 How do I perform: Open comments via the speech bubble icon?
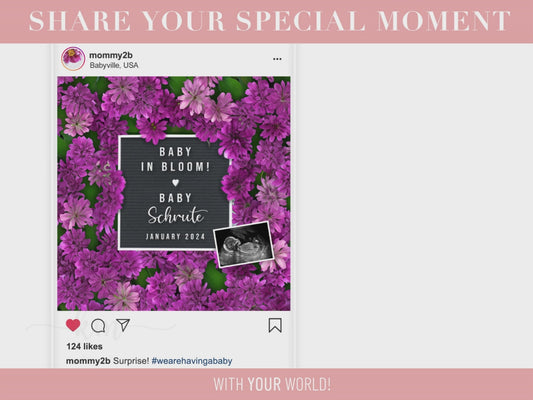(x=98, y=326)
